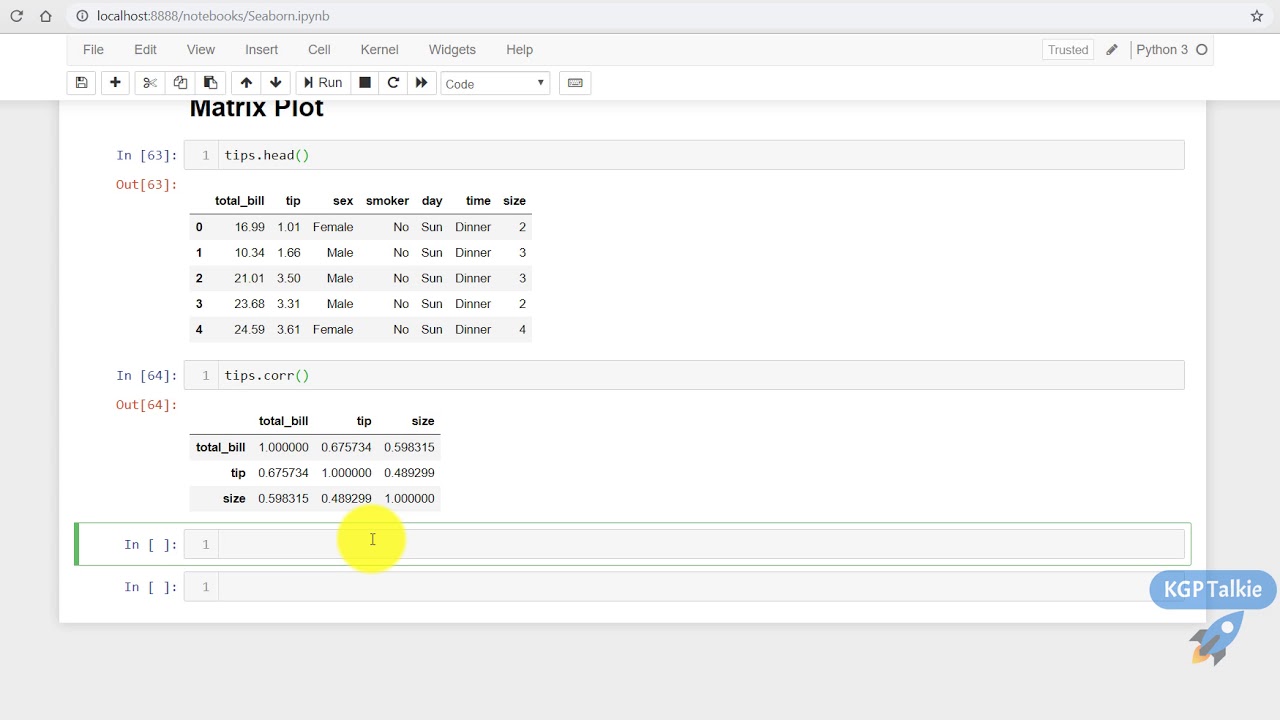This screenshot has width=1280, height=720.
Task: Click the size row label in correlation table
Action: [x=234, y=498]
